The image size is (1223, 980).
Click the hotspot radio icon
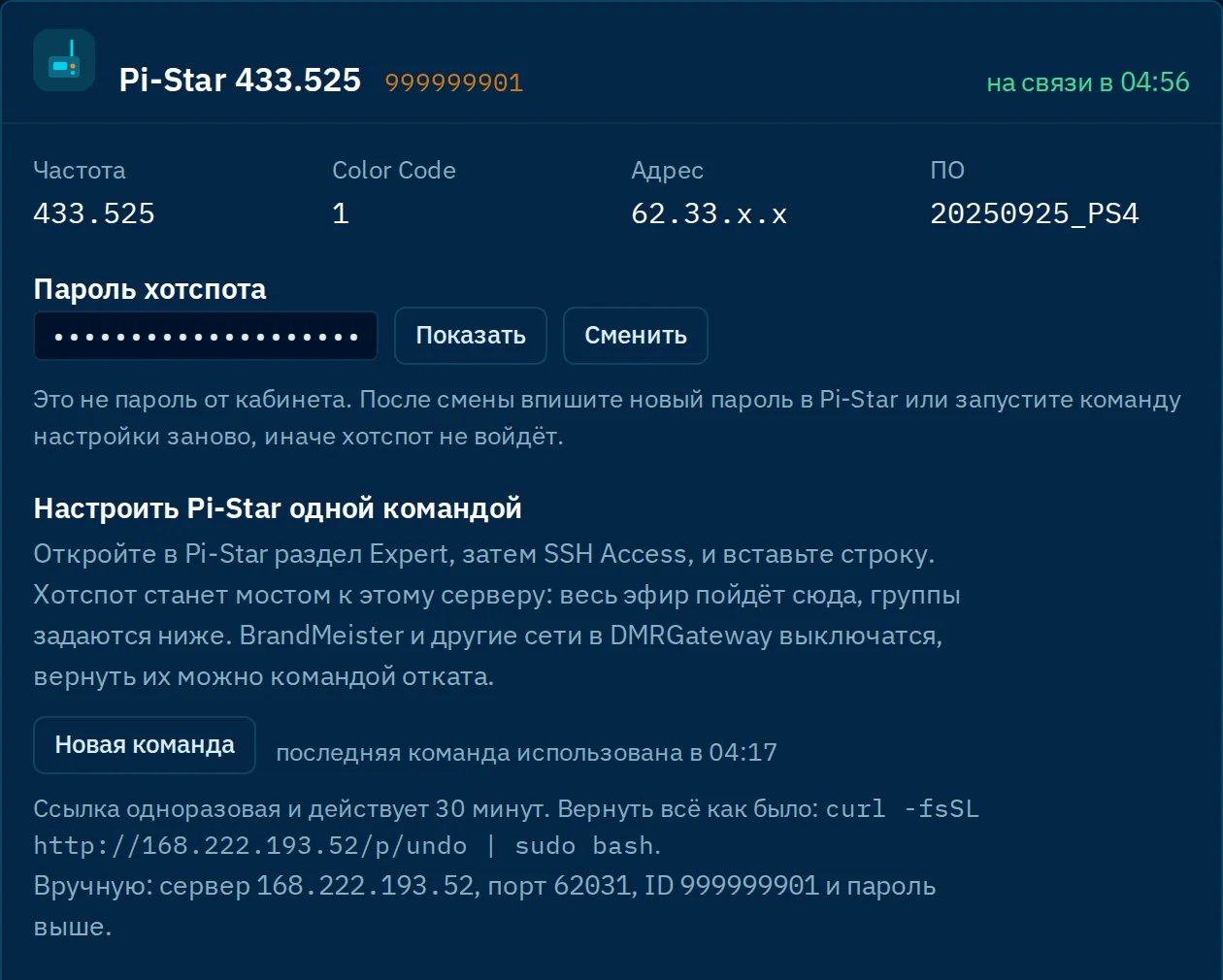[64, 60]
